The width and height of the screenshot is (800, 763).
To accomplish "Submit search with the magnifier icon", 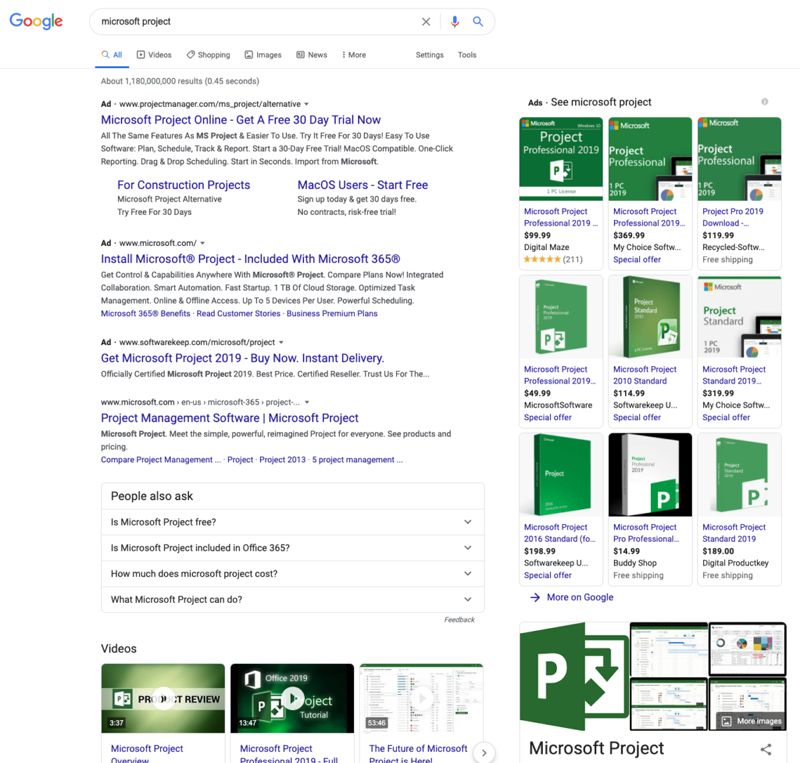I will point(478,21).
